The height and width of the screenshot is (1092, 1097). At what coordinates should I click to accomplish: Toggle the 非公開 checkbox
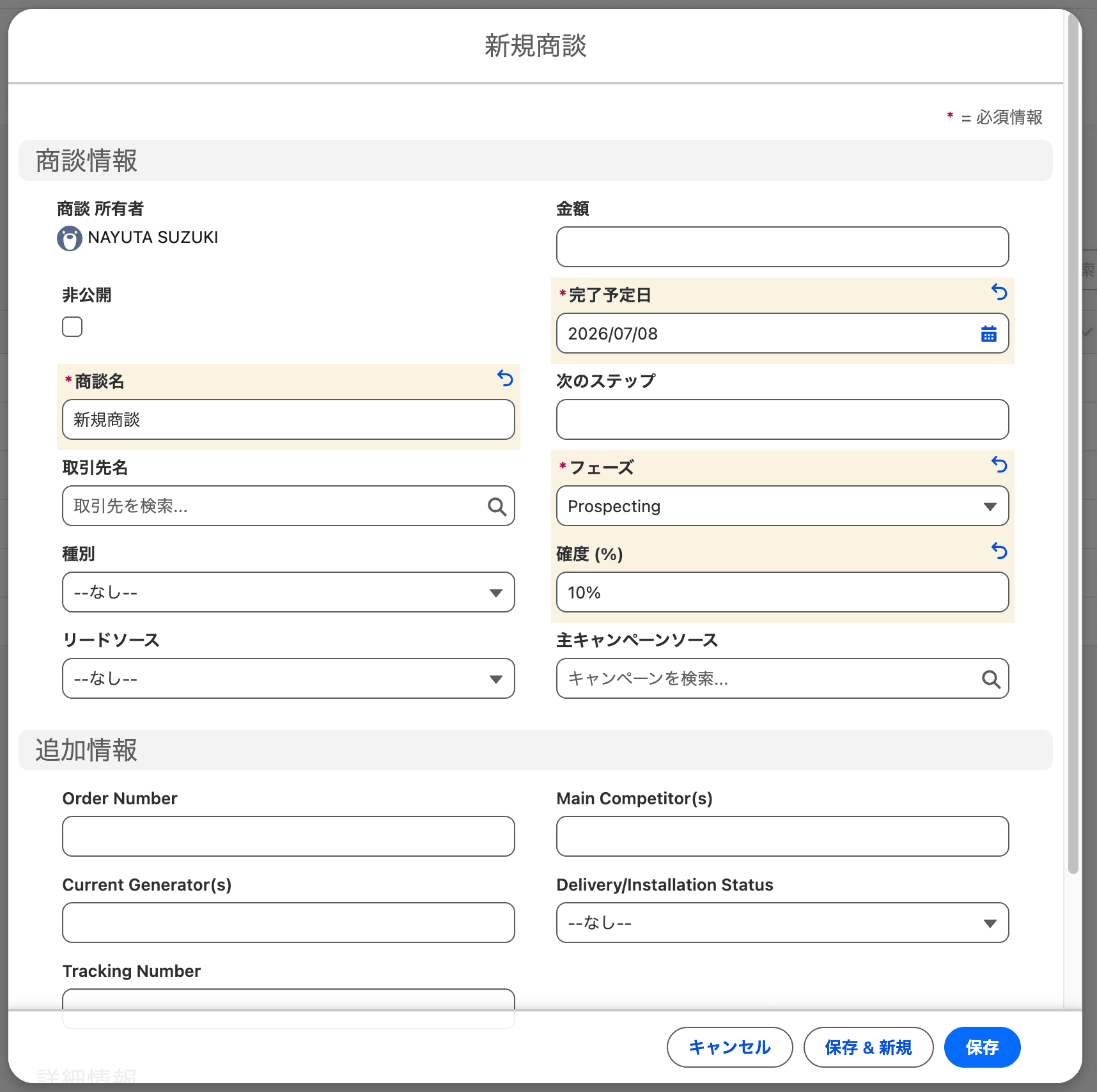tap(72, 327)
